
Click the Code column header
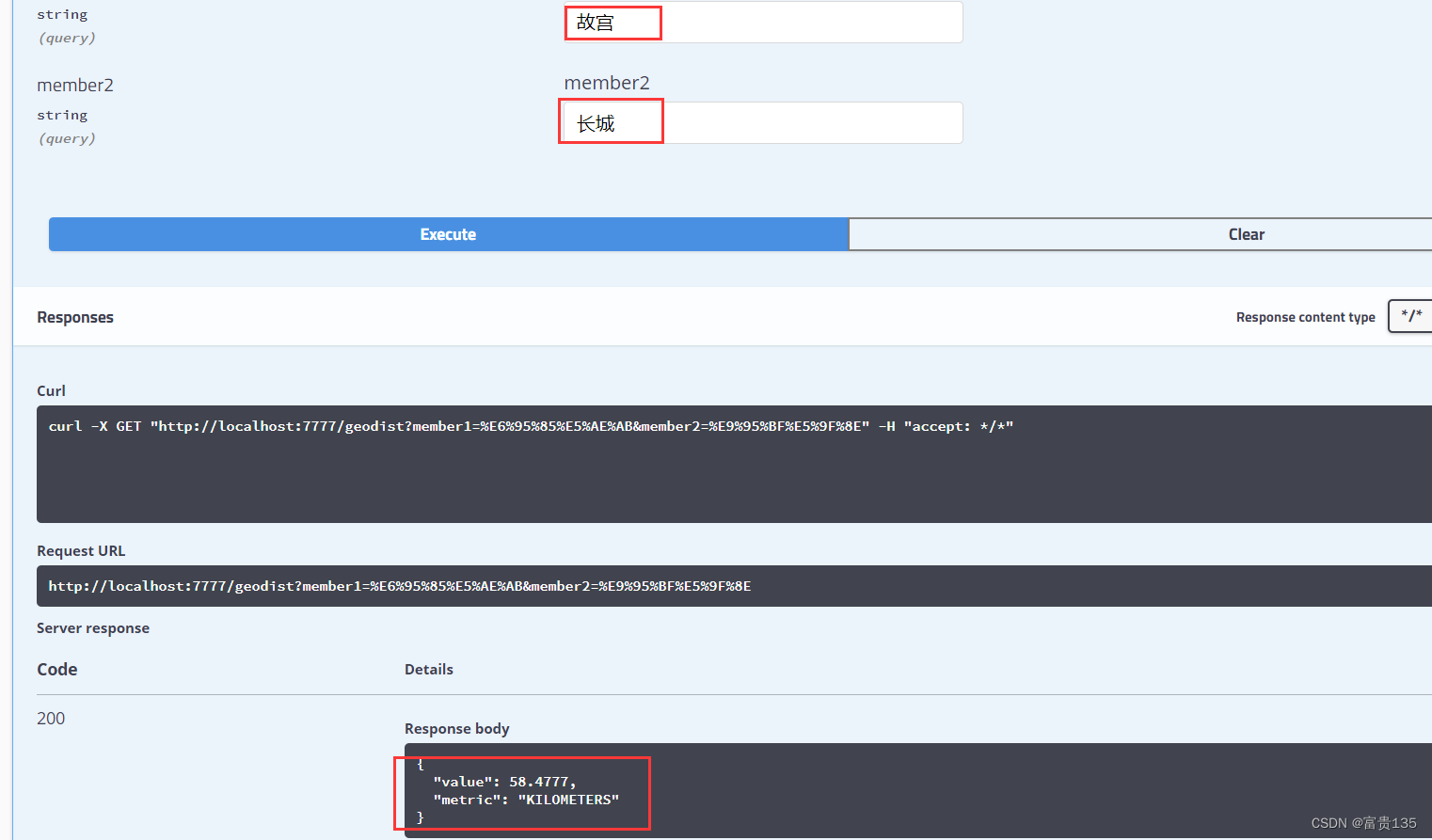coord(57,670)
